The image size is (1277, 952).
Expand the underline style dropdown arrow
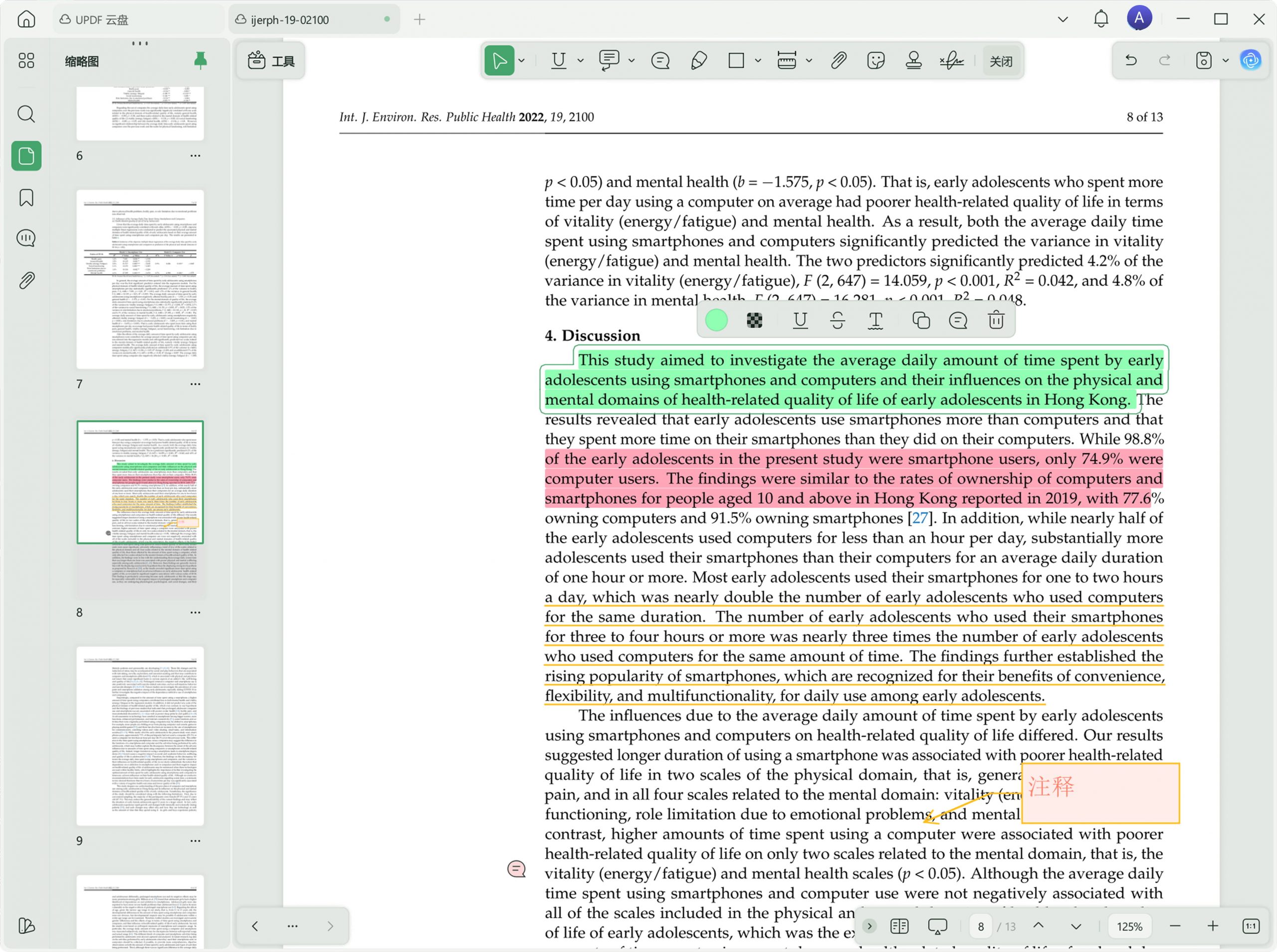click(x=580, y=60)
